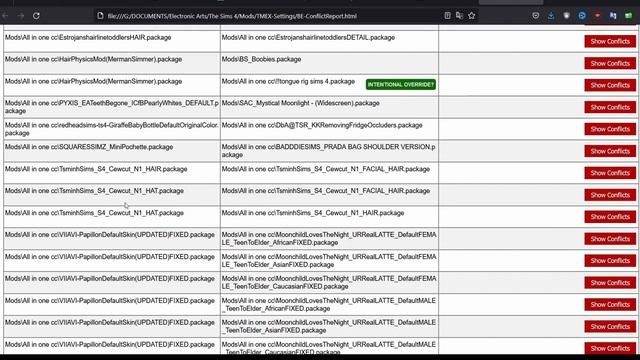Show conflicts for Cewcut_N1_HAT versus FACIAL_HAIR row
640x360 pixels.
point(610,195)
